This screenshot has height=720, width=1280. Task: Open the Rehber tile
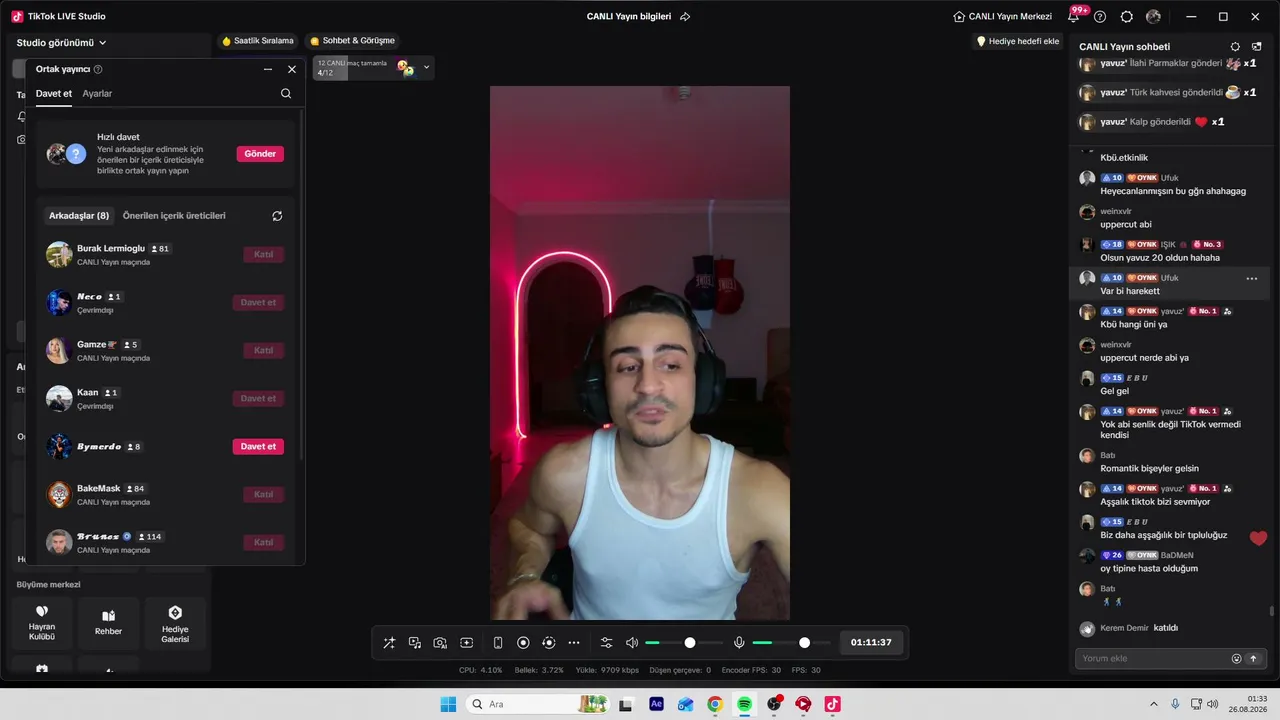(108, 623)
